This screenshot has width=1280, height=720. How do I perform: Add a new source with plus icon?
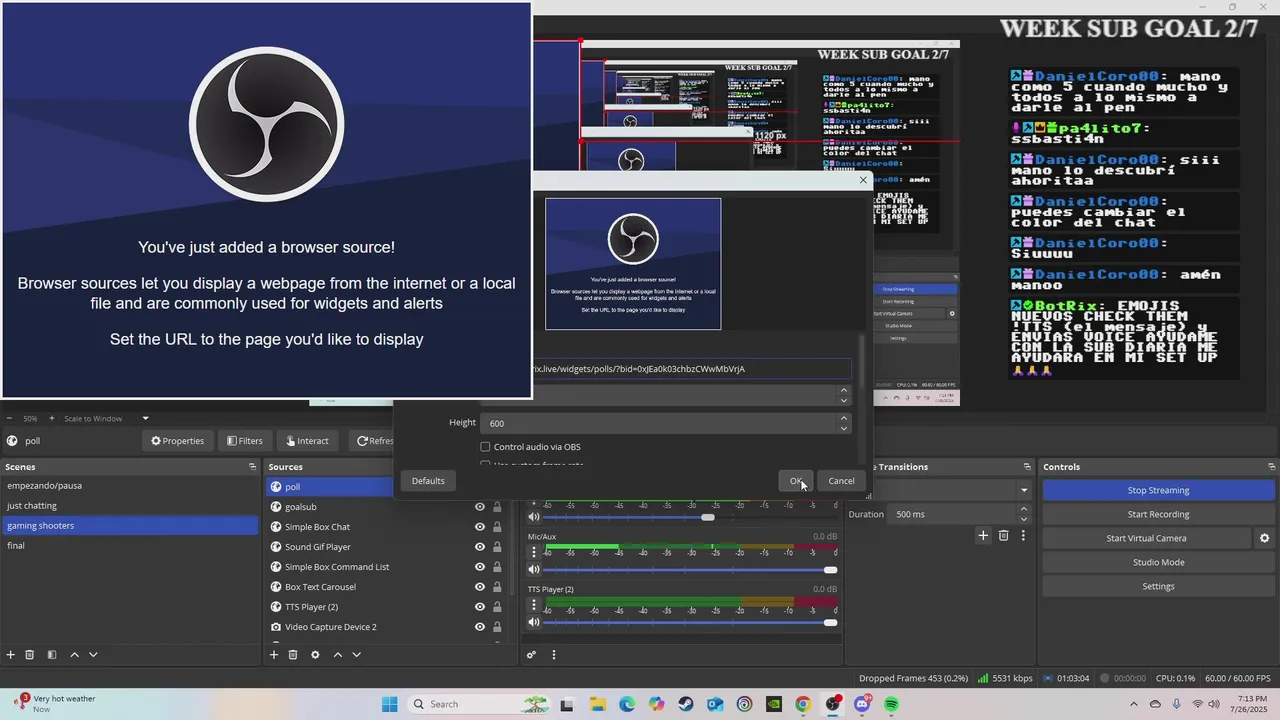pyautogui.click(x=274, y=655)
